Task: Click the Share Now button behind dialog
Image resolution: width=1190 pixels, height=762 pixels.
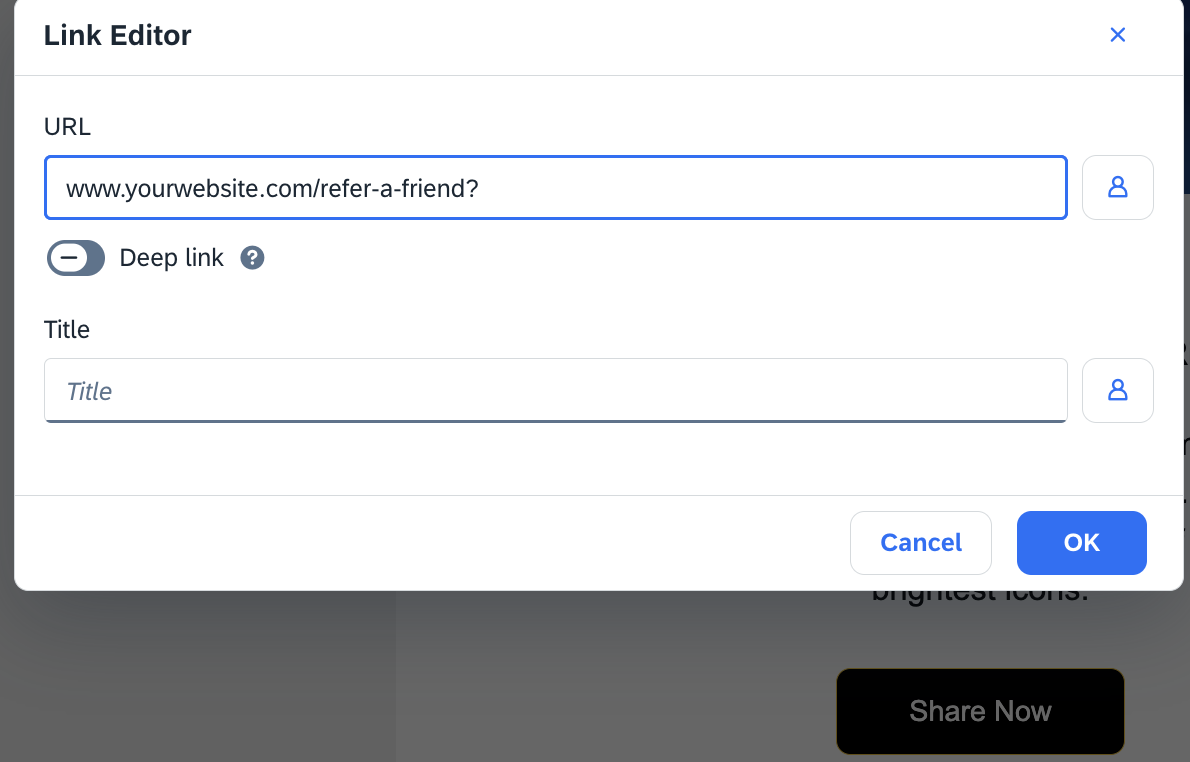Action: (980, 711)
